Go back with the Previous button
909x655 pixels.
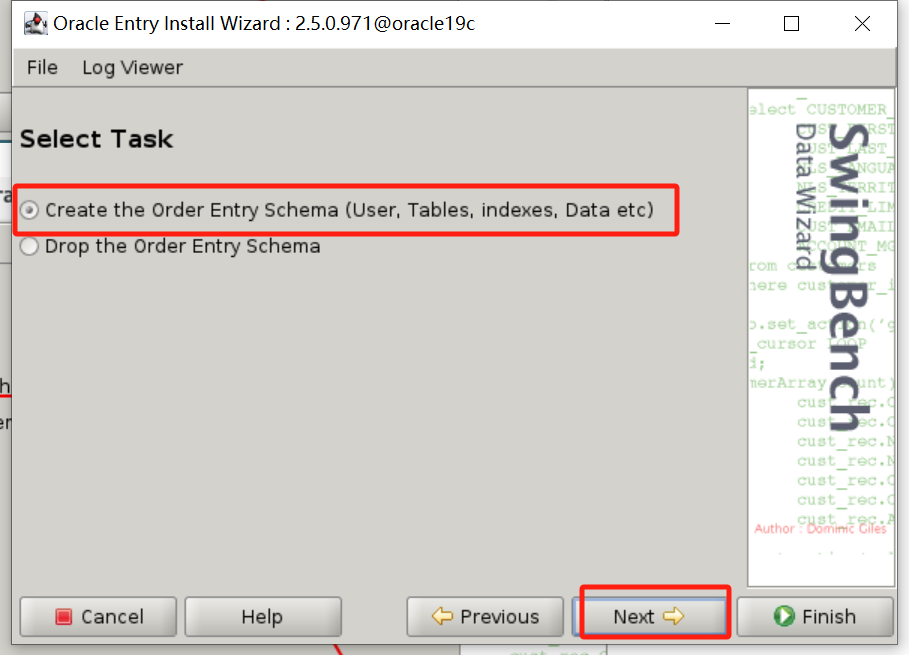[x=485, y=616]
